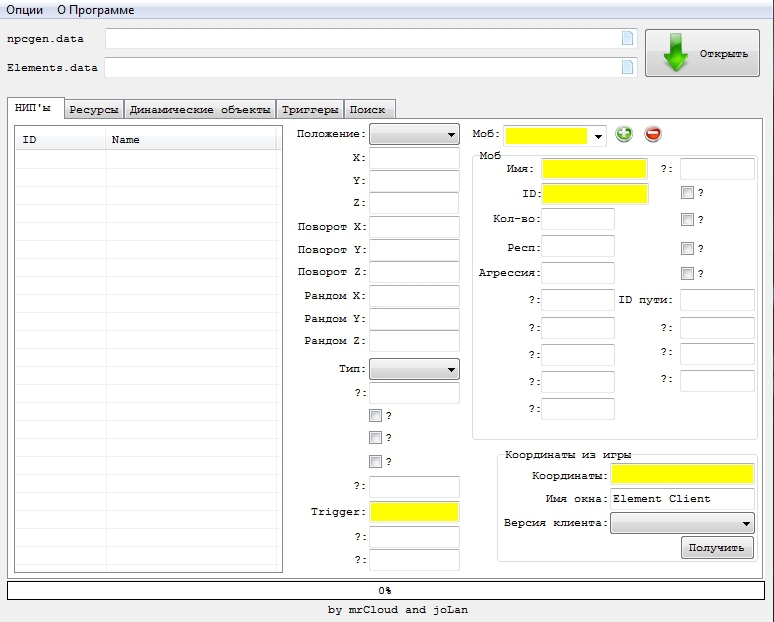Click the Elements.data path input field

click(x=371, y=67)
